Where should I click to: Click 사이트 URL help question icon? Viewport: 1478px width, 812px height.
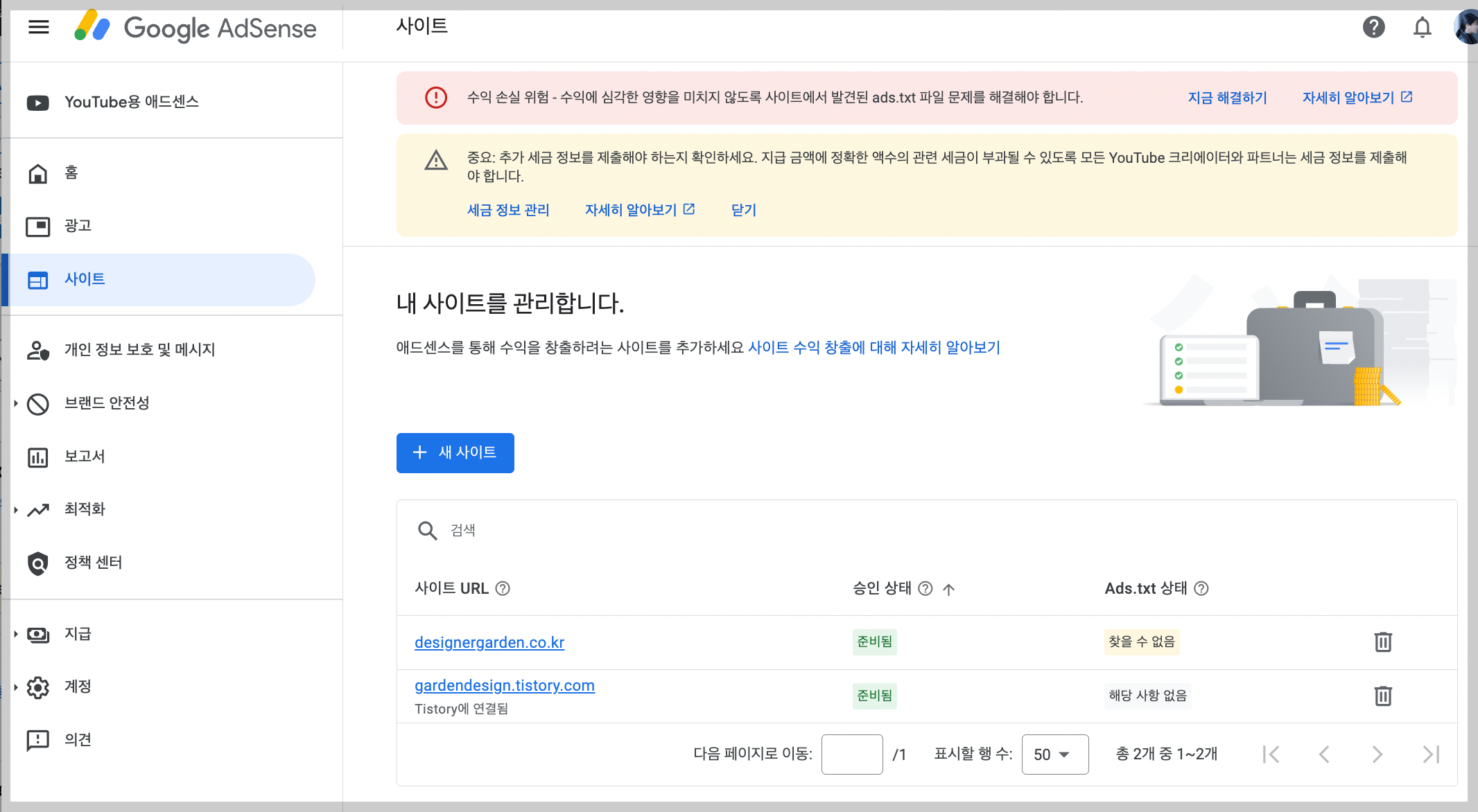503,589
